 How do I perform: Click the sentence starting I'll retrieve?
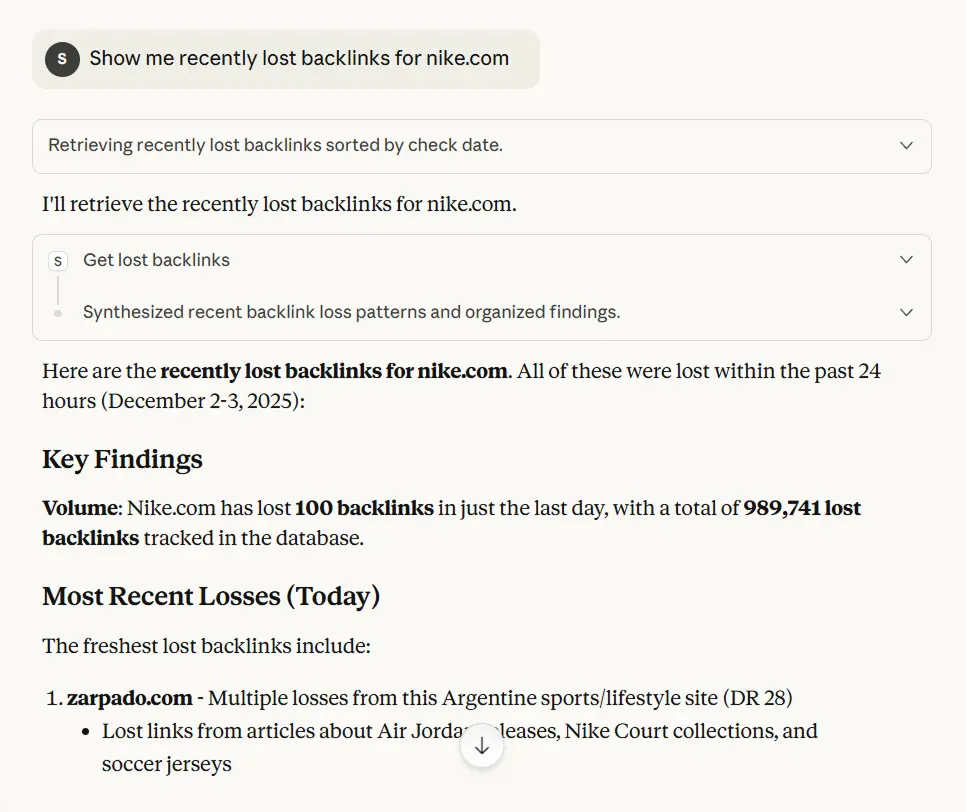coord(279,205)
